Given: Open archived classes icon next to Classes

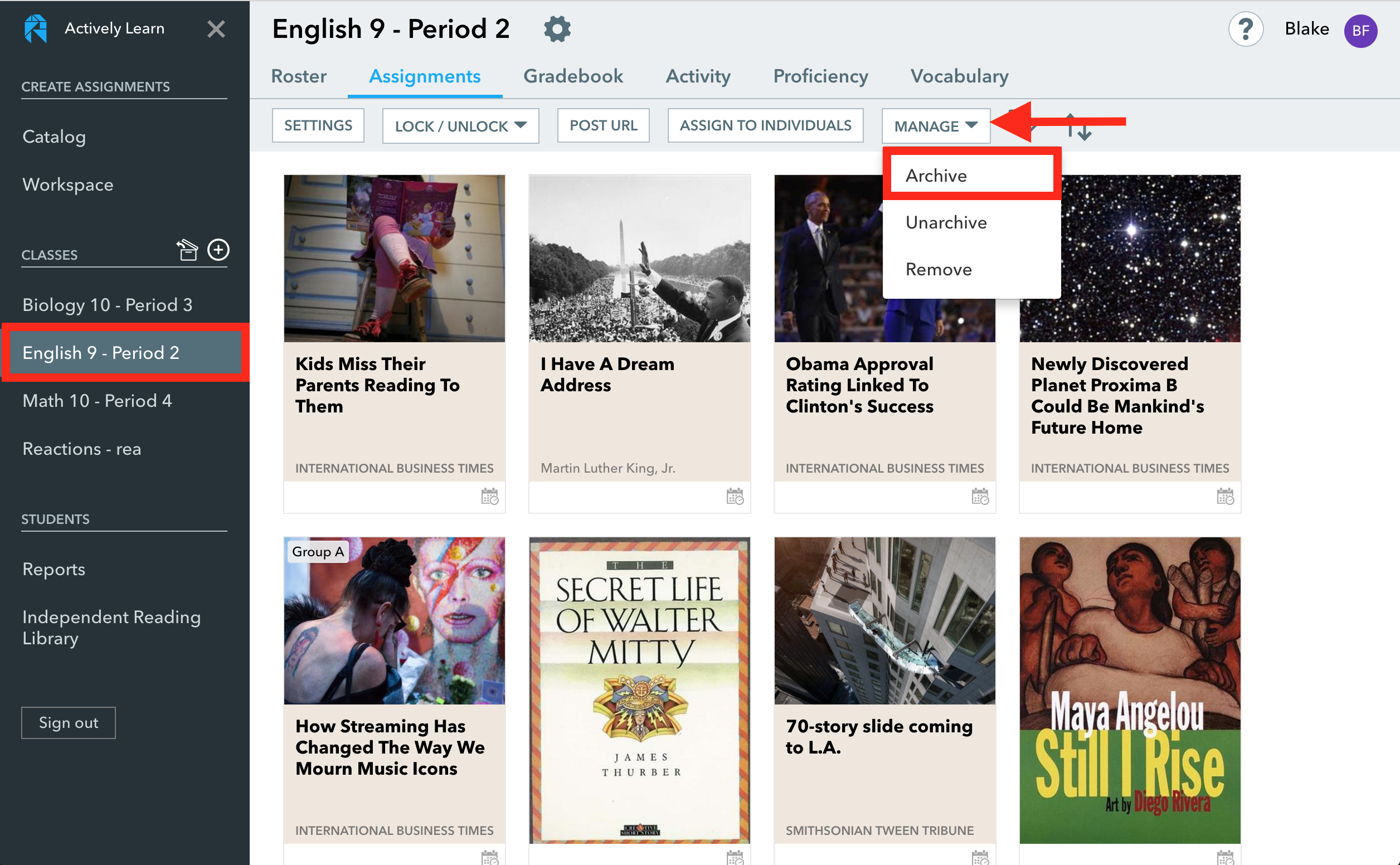Looking at the screenshot, I should click(x=187, y=250).
